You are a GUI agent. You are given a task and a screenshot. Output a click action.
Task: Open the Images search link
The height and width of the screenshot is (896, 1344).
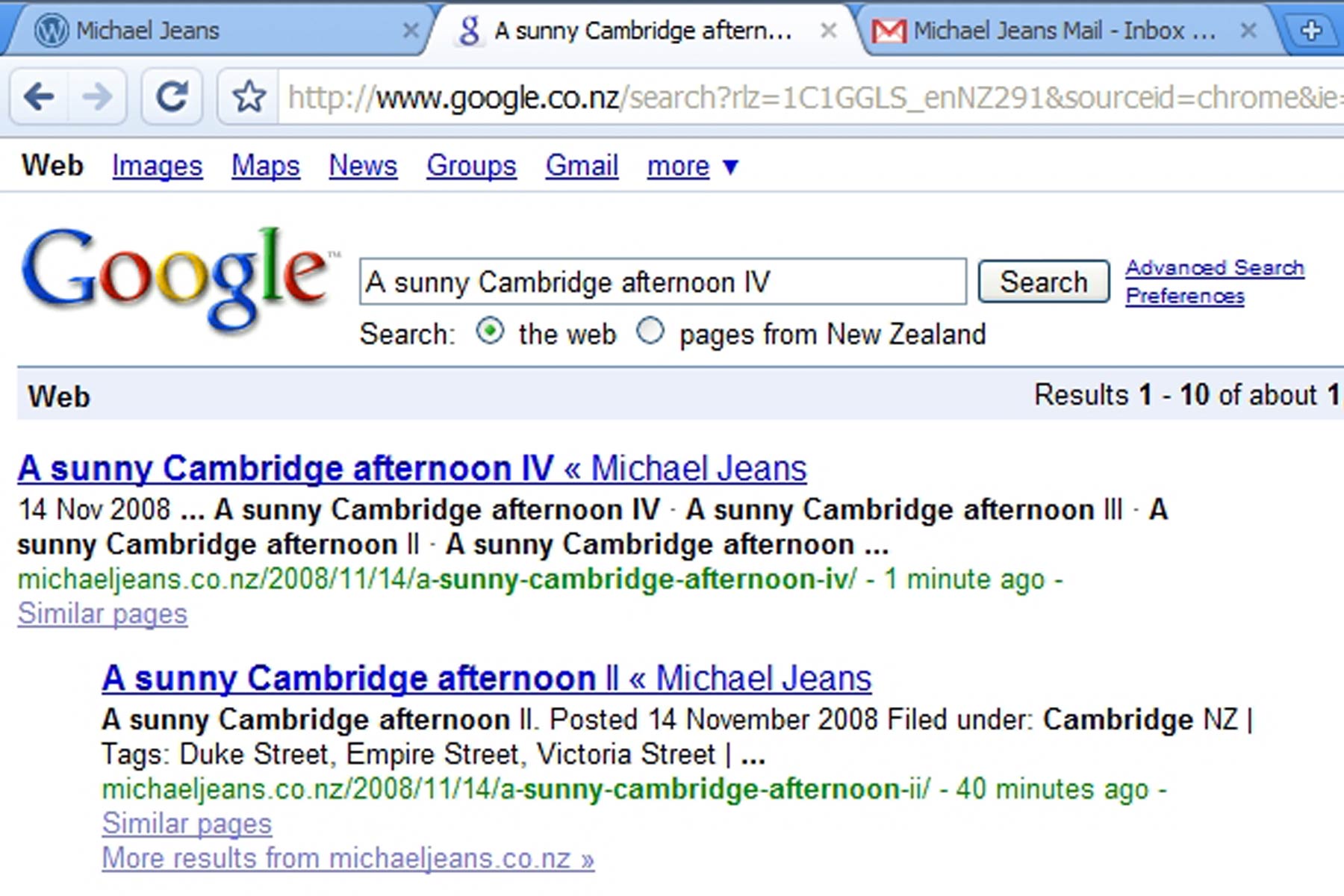tap(157, 166)
